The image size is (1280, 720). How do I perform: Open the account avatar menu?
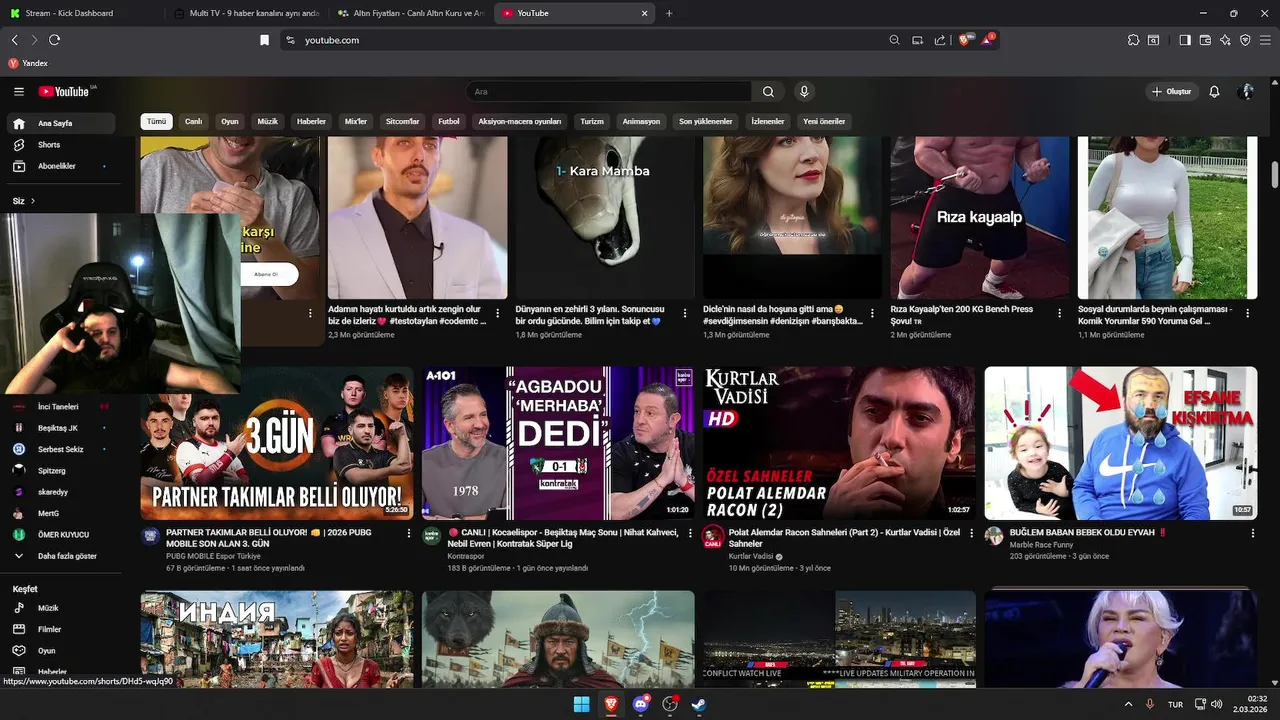(x=1245, y=91)
